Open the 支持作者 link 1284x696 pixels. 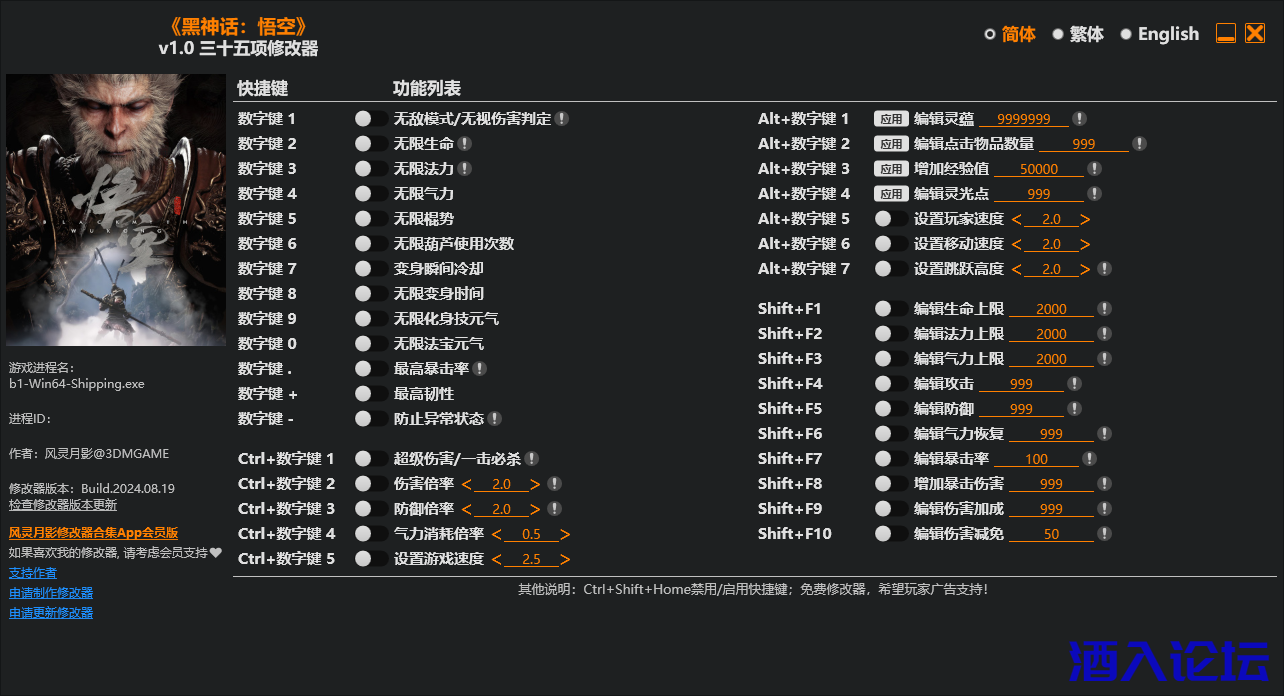pyautogui.click(x=33, y=572)
